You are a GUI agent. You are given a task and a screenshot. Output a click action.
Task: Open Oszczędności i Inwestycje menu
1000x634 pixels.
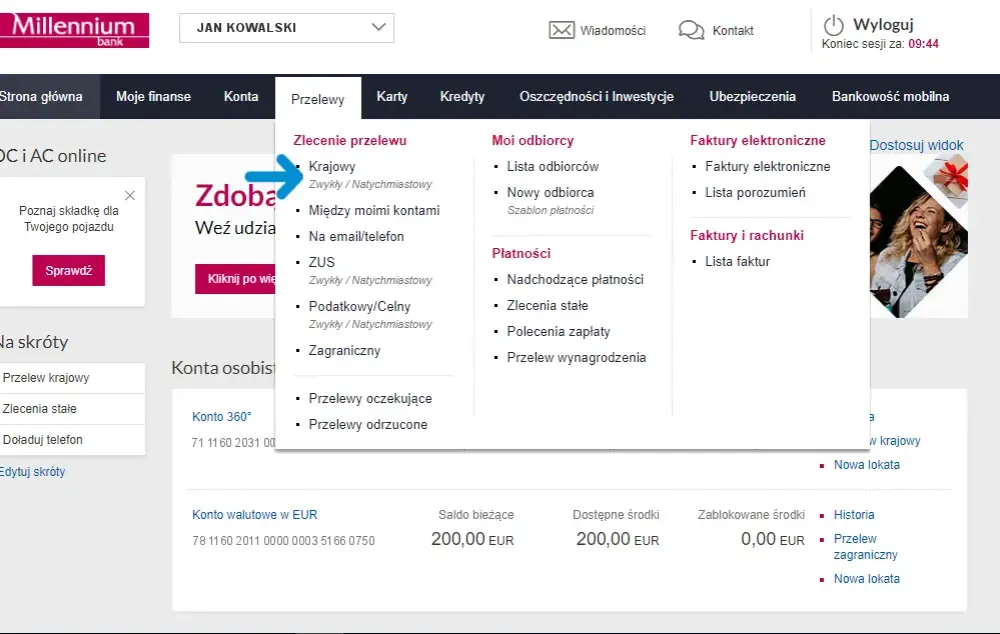[x=596, y=96]
